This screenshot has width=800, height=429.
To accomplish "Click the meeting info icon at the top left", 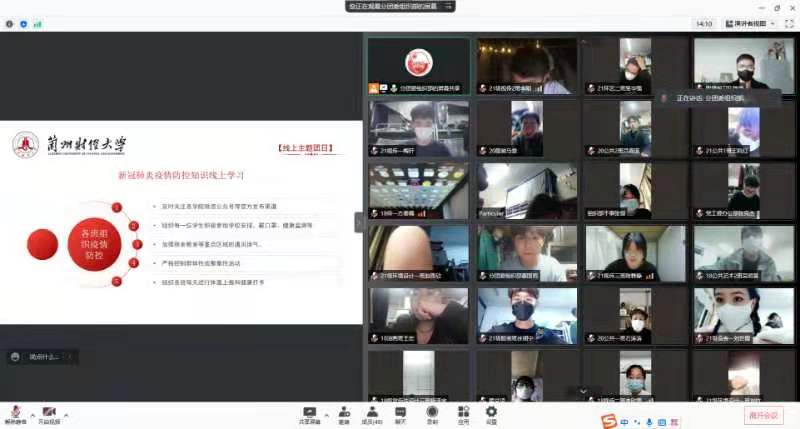I will [x=8, y=22].
